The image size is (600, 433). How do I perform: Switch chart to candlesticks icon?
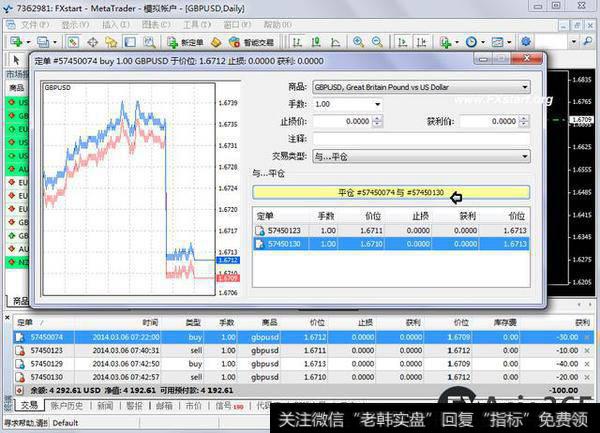pos(316,42)
